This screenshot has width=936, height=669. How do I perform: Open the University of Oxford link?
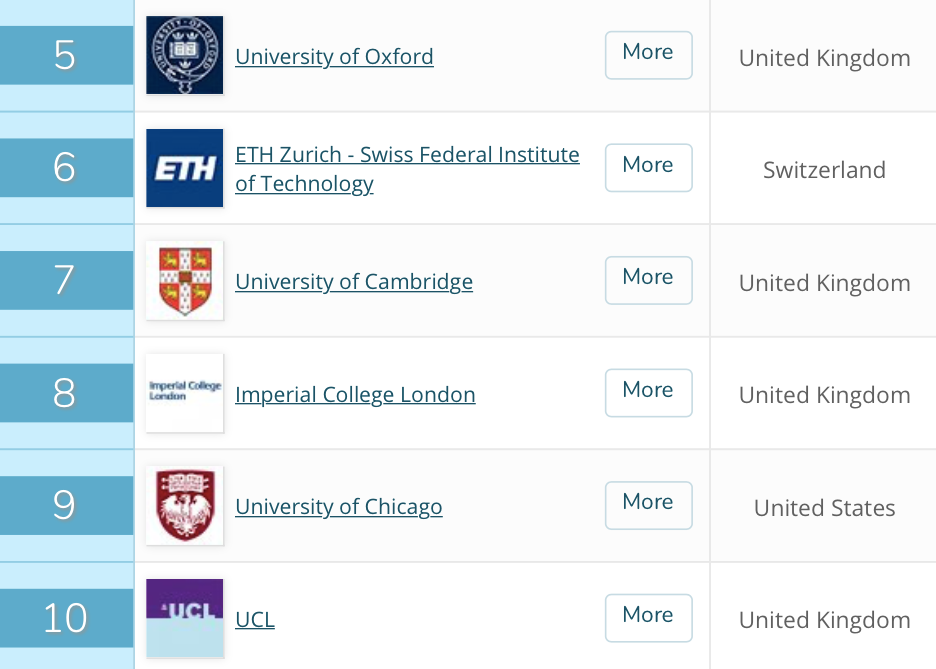coord(334,57)
